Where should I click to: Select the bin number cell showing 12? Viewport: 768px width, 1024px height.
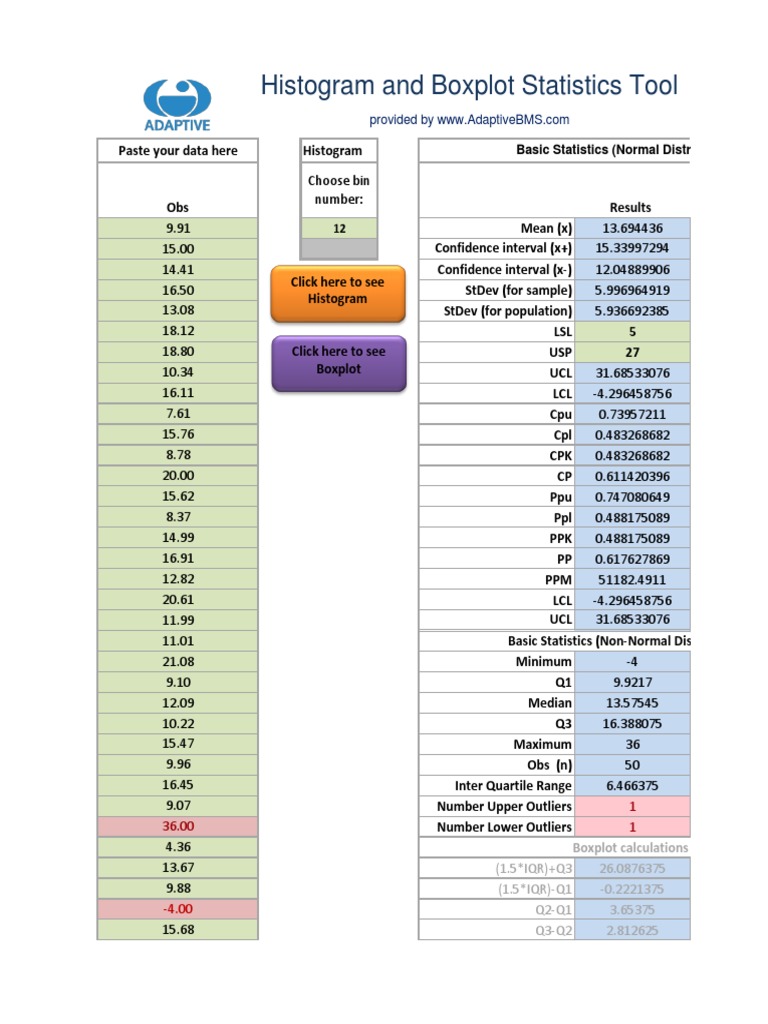[x=339, y=228]
